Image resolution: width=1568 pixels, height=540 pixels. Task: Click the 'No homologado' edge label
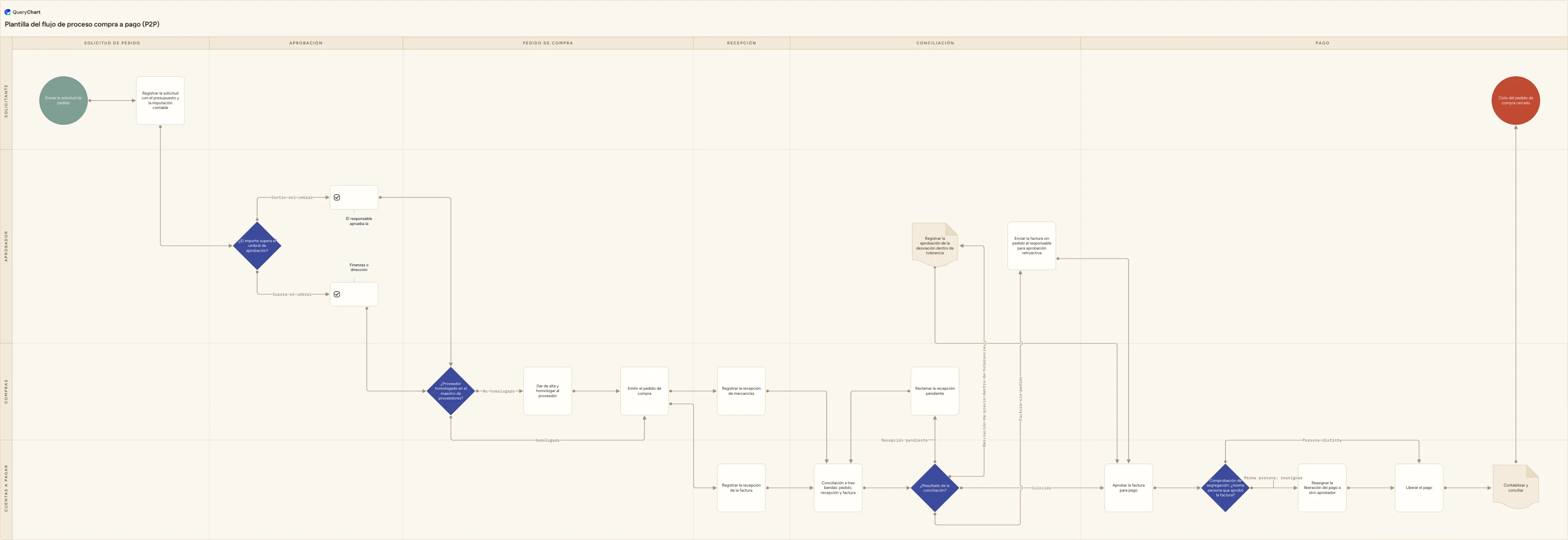tap(498, 391)
